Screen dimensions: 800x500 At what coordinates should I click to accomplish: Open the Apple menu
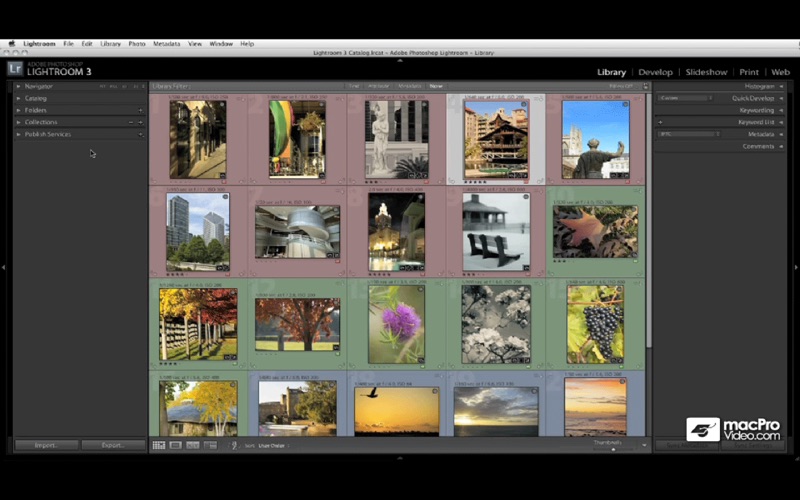point(11,44)
